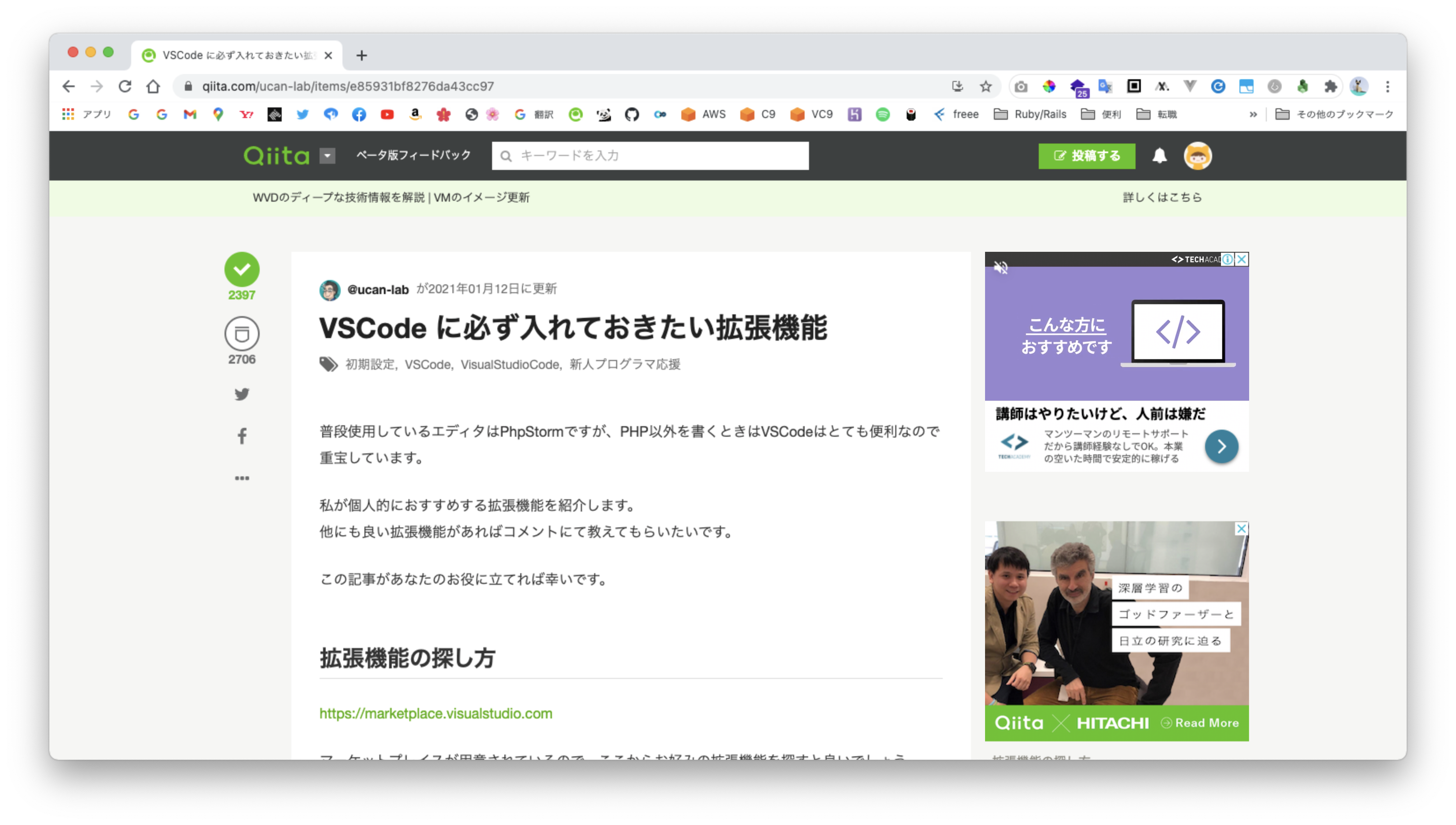Open the Qiita home via the Qiita logo
This screenshot has height=825, width=1456.
pyautogui.click(x=276, y=156)
